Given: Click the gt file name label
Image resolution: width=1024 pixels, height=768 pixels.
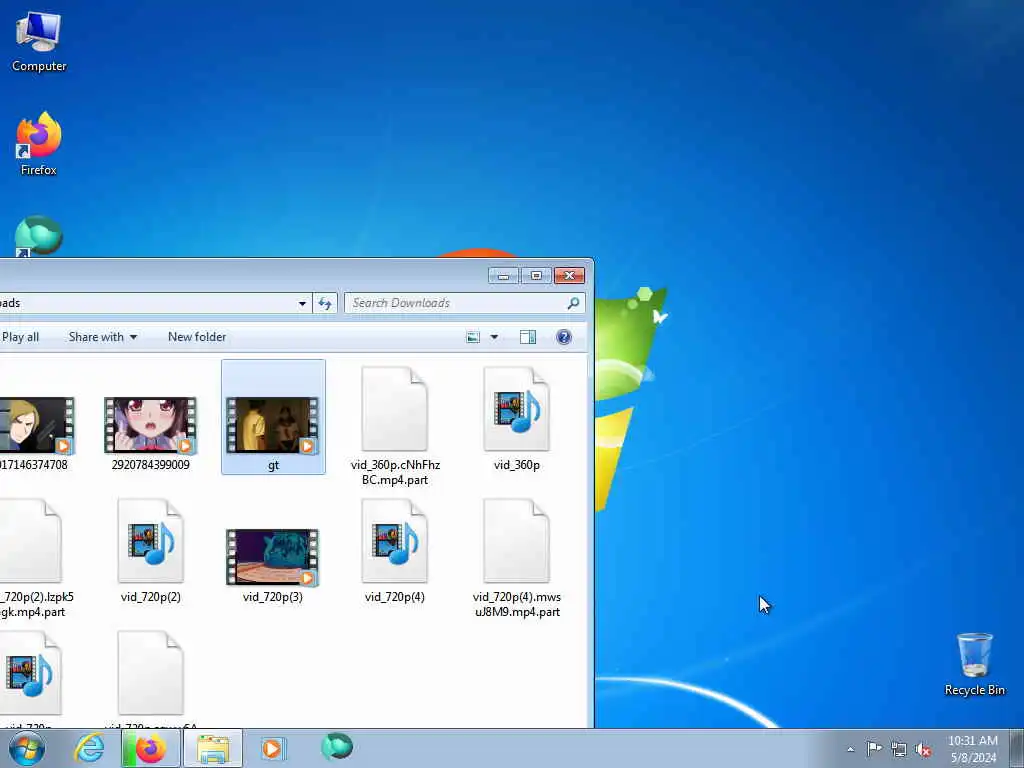Looking at the screenshot, I should (273, 465).
